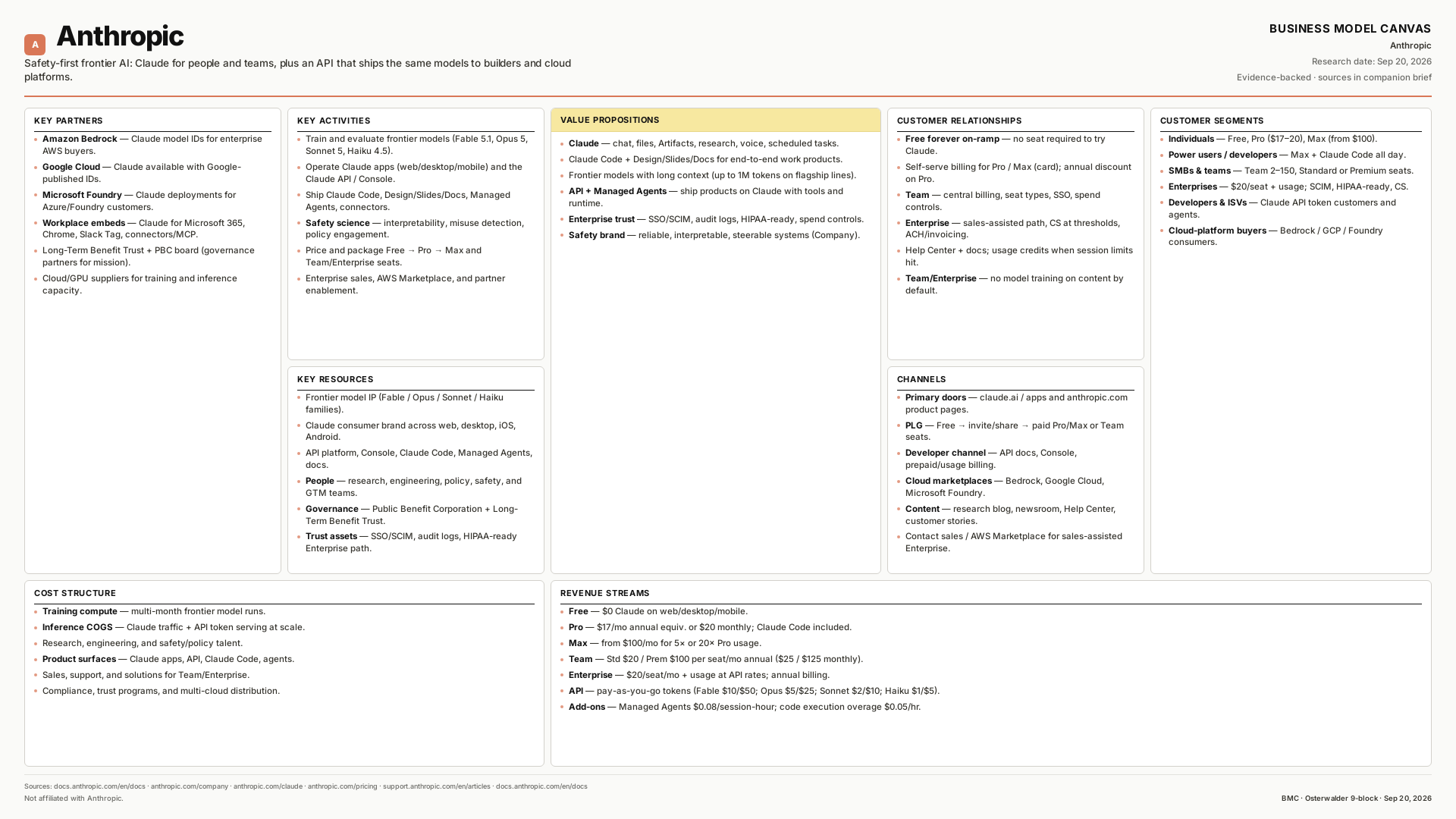The width and height of the screenshot is (1456, 819).
Task: Click the Anthropic page title
Action: coord(120,36)
